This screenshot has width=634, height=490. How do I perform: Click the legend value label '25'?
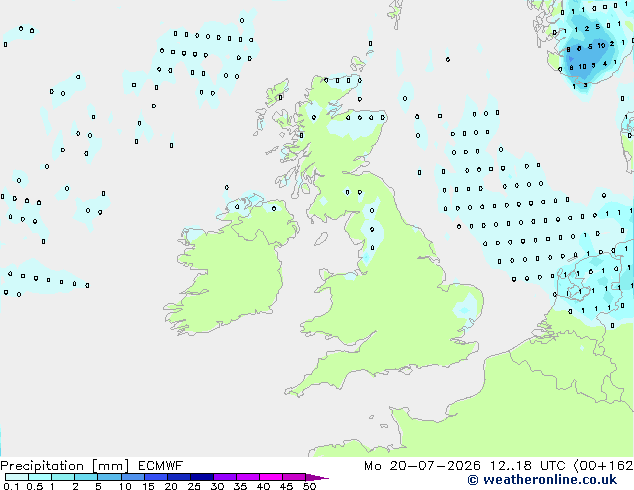tap(194, 486)
